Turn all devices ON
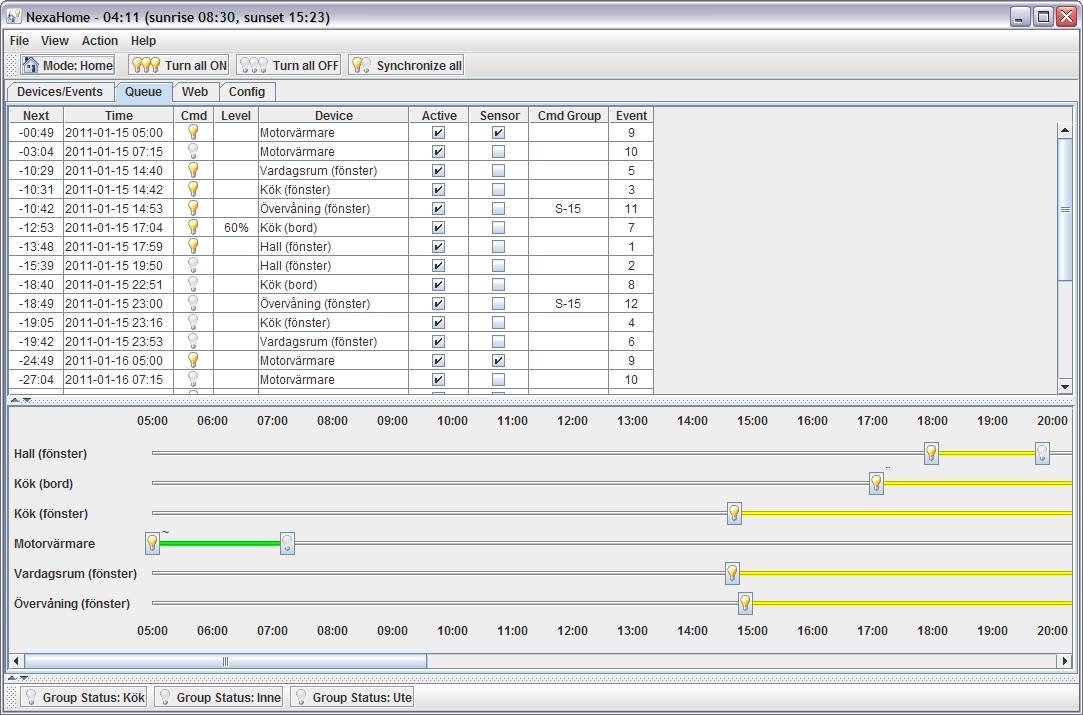The image size is (1083, 715). point(179,66)
